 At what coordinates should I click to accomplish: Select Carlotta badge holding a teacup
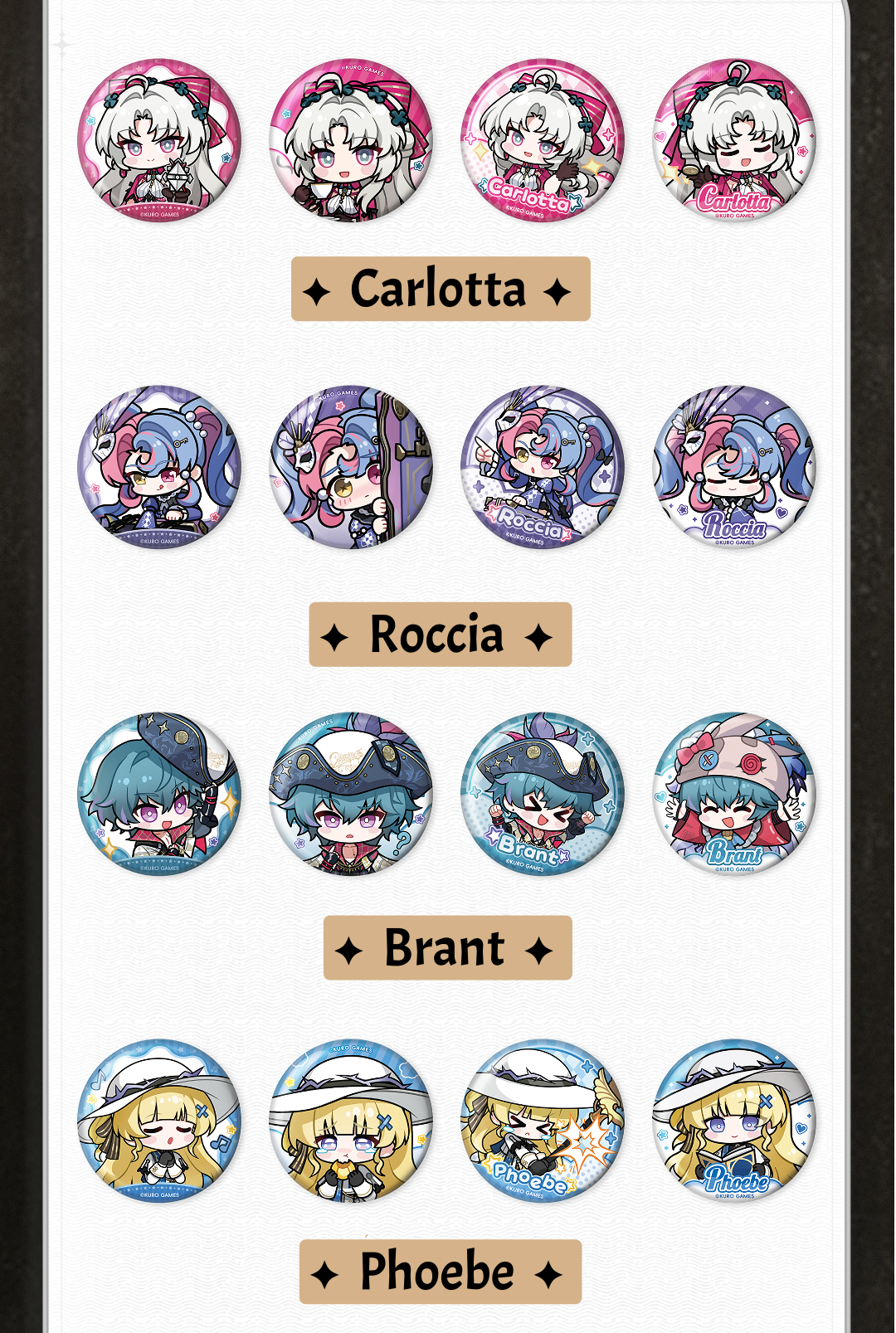click(351, 140)
